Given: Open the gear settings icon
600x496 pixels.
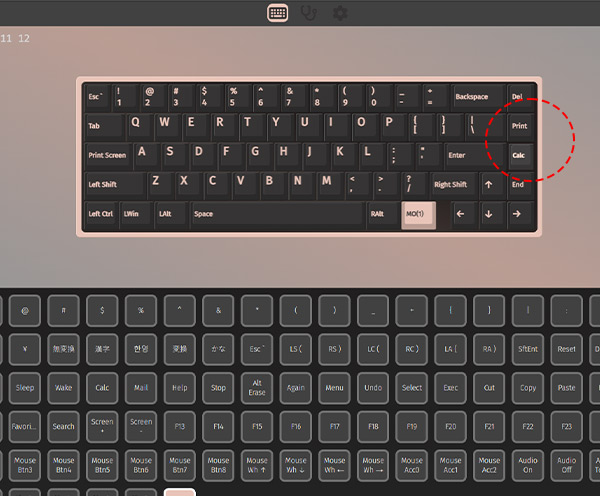Looking at the screenshot, I should pos(340,13).
